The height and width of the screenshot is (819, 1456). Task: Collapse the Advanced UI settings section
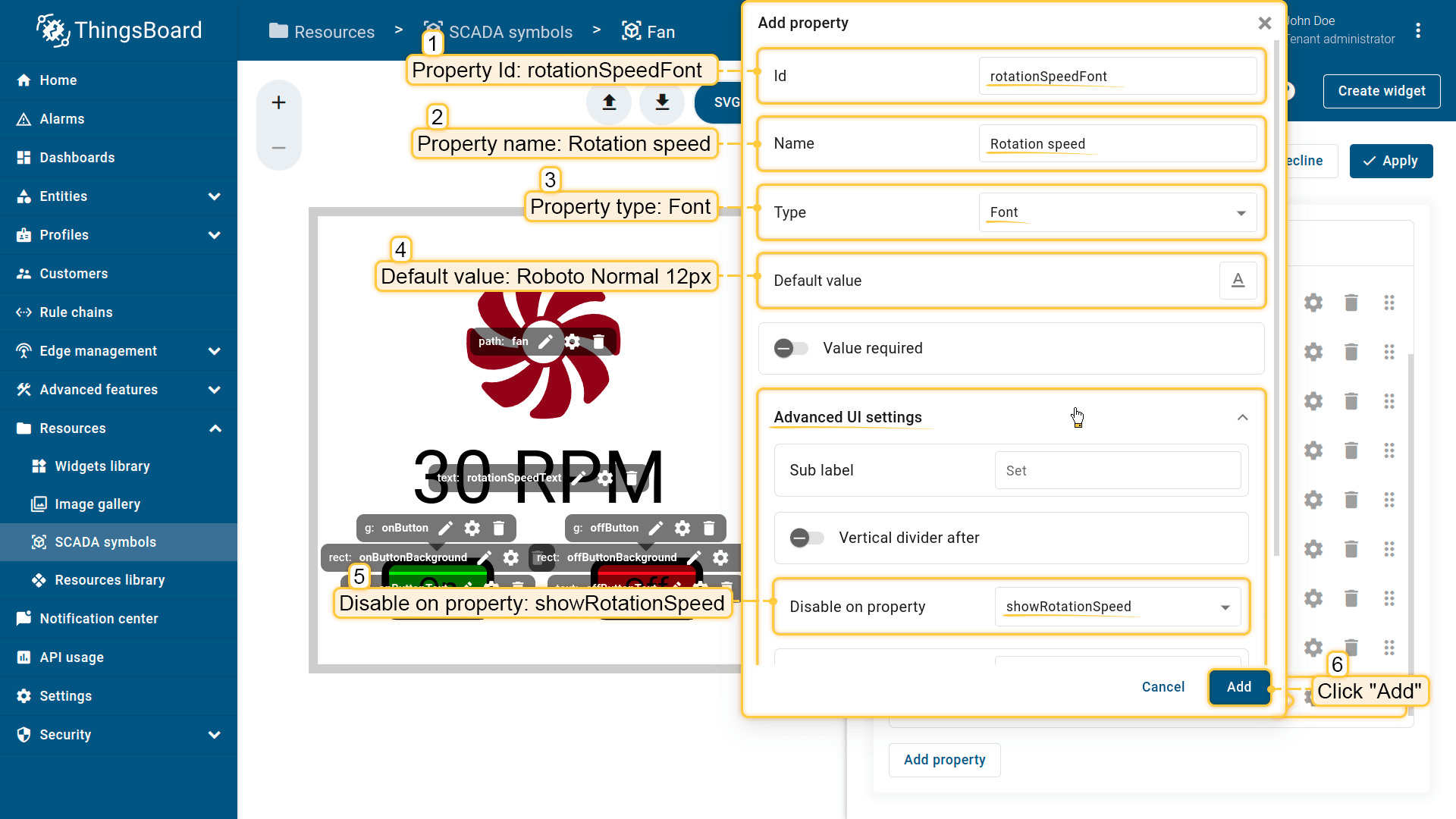coord(1242,418)
